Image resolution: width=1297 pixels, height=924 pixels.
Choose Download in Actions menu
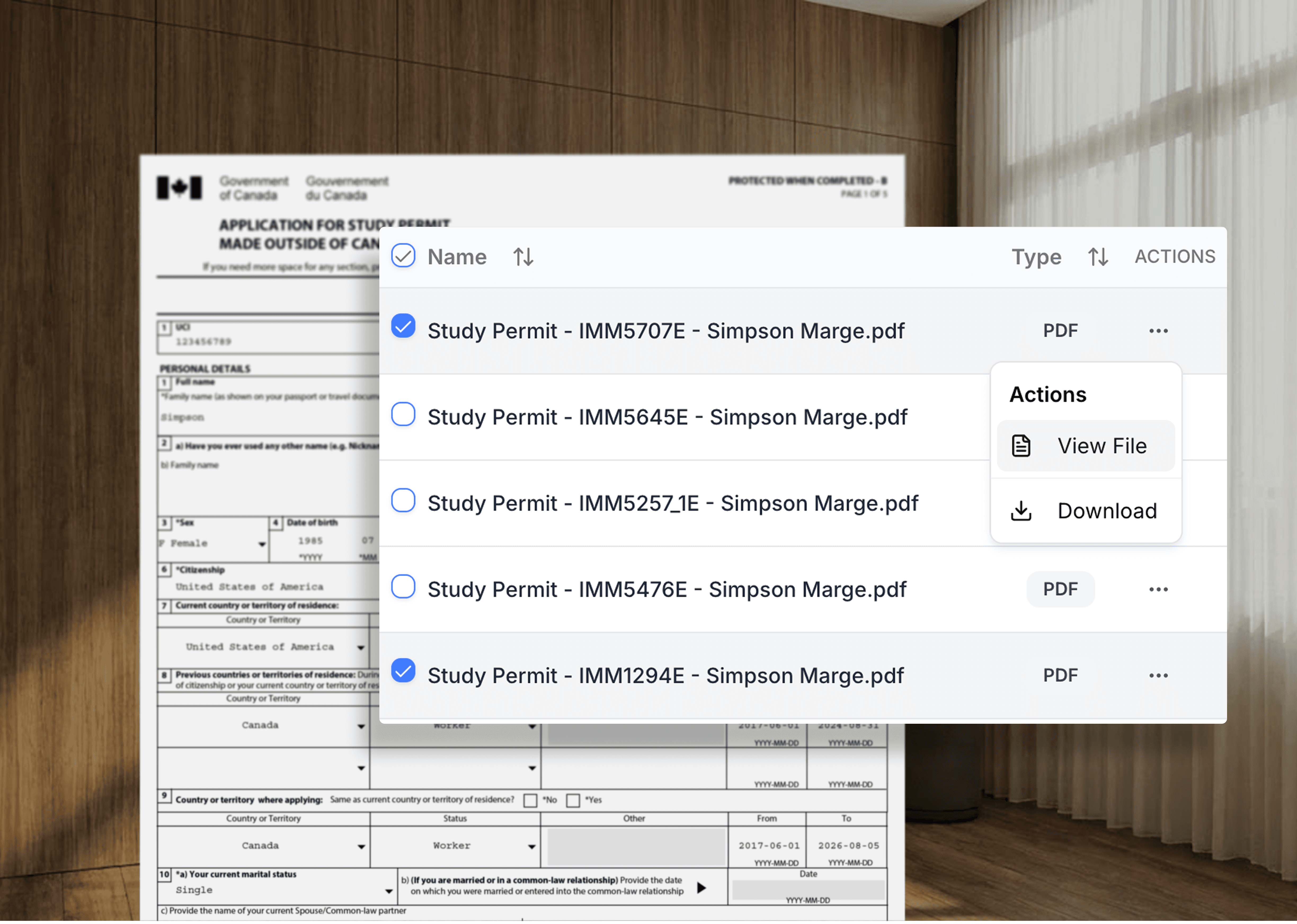pos(1085,511)
